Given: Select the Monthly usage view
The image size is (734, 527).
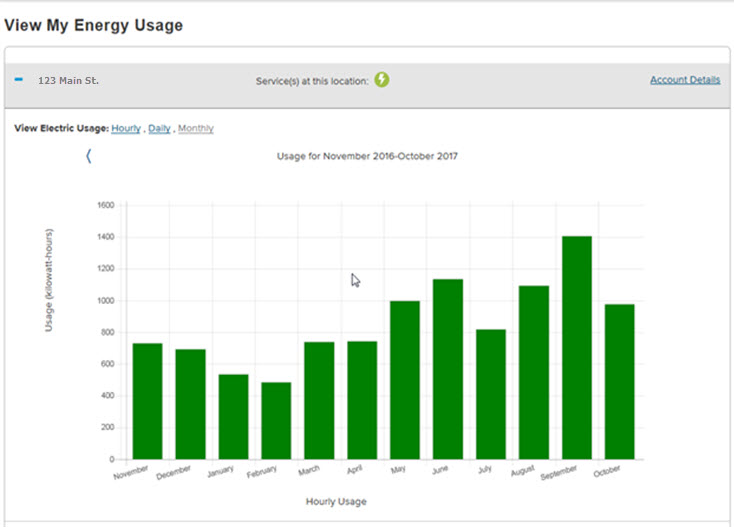Looking at the screenshot, I should click(x=196, y=129).
